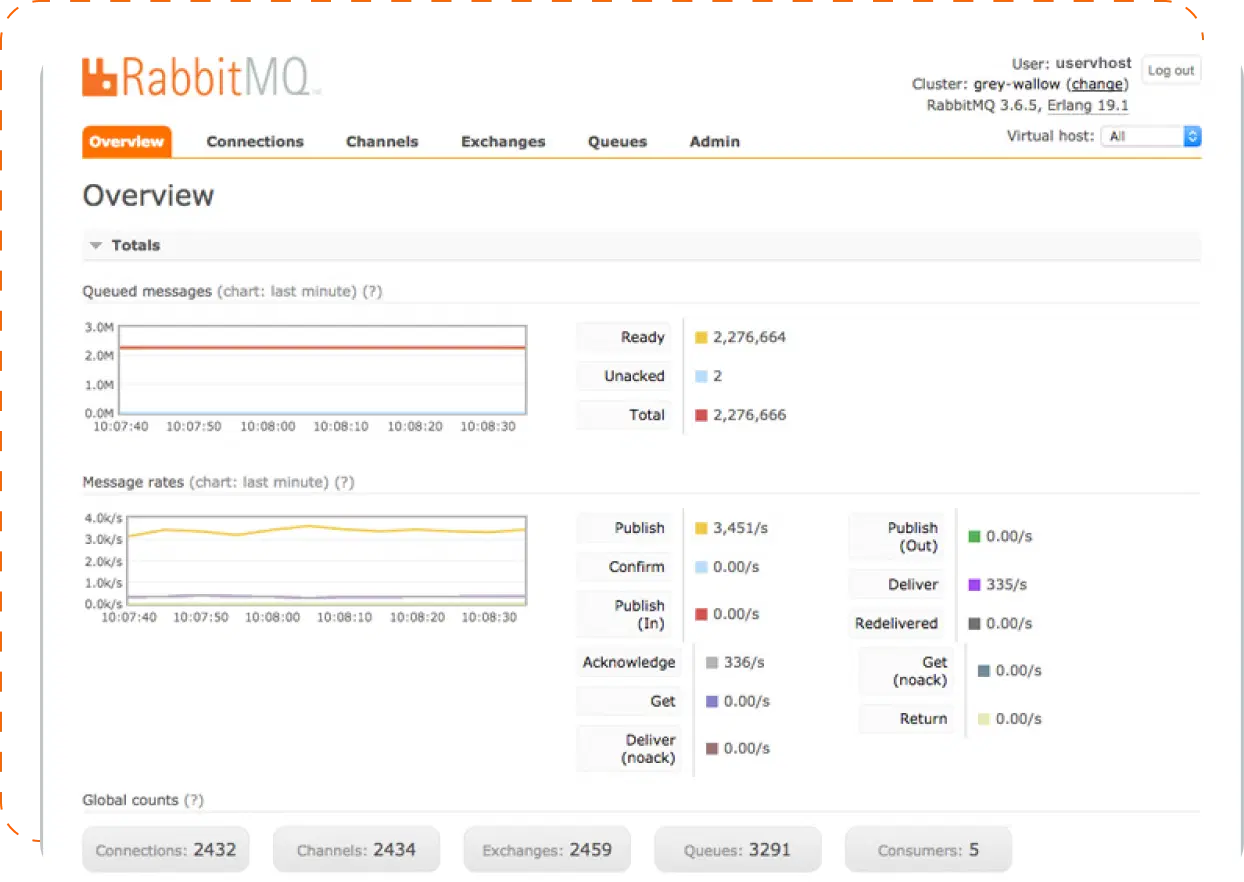Screen dimensions: 1244x882
Task: Click the Queues: 3291 count box
Action: coord(737,851)
